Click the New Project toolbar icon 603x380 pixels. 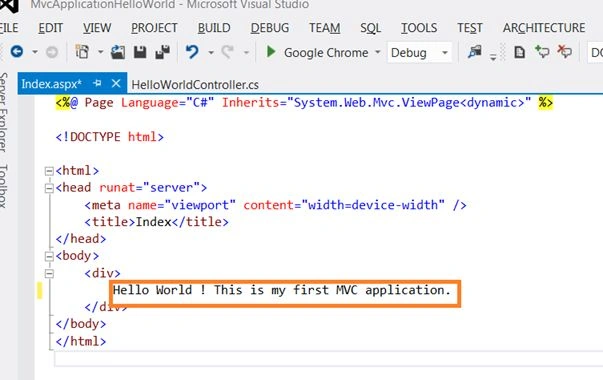click(82, 52)
